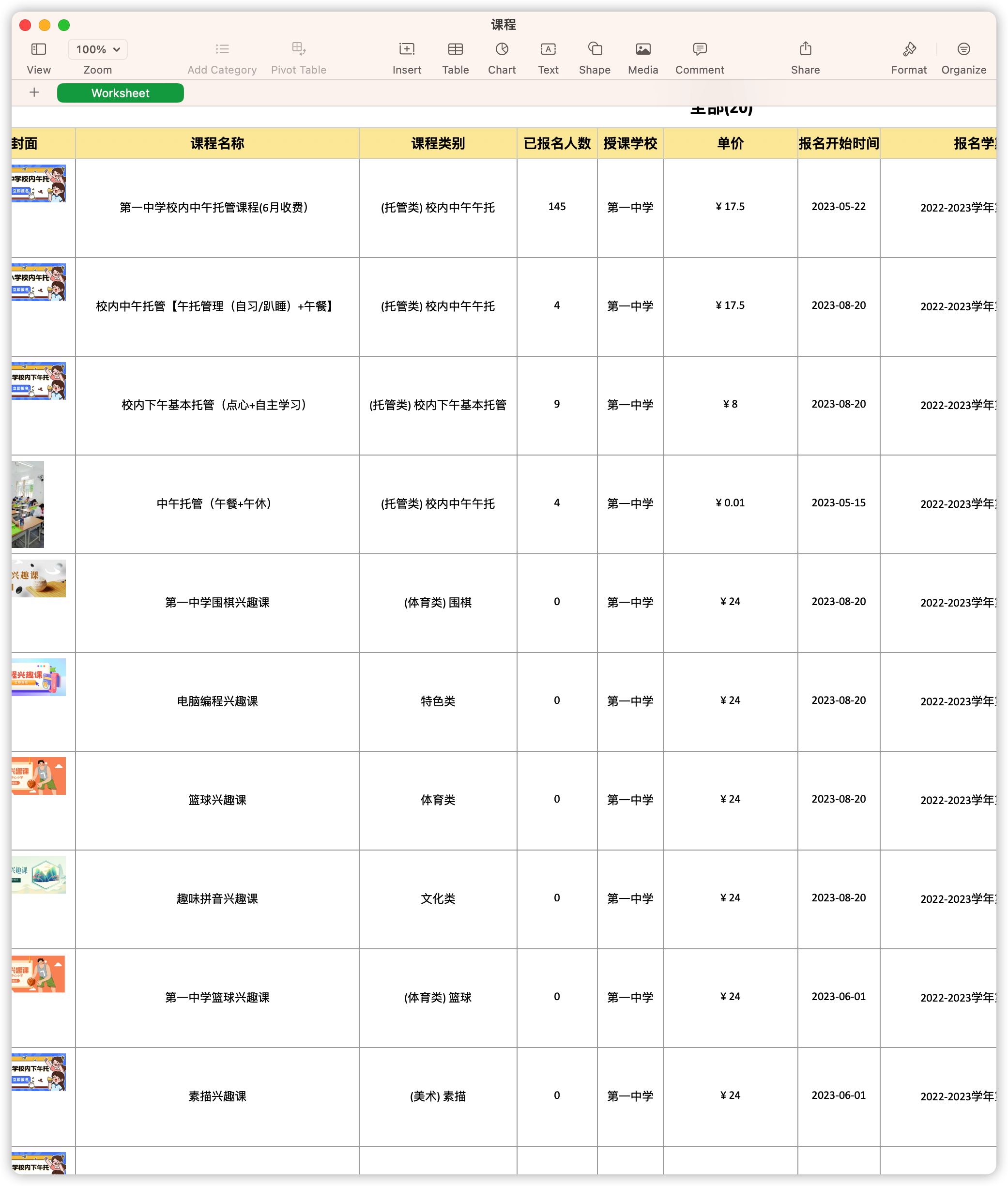Viewport: 1008px width, 1186px height.
Task: Select Go board cover in 围棋兴趣课 row
Action: coord(38,578)
